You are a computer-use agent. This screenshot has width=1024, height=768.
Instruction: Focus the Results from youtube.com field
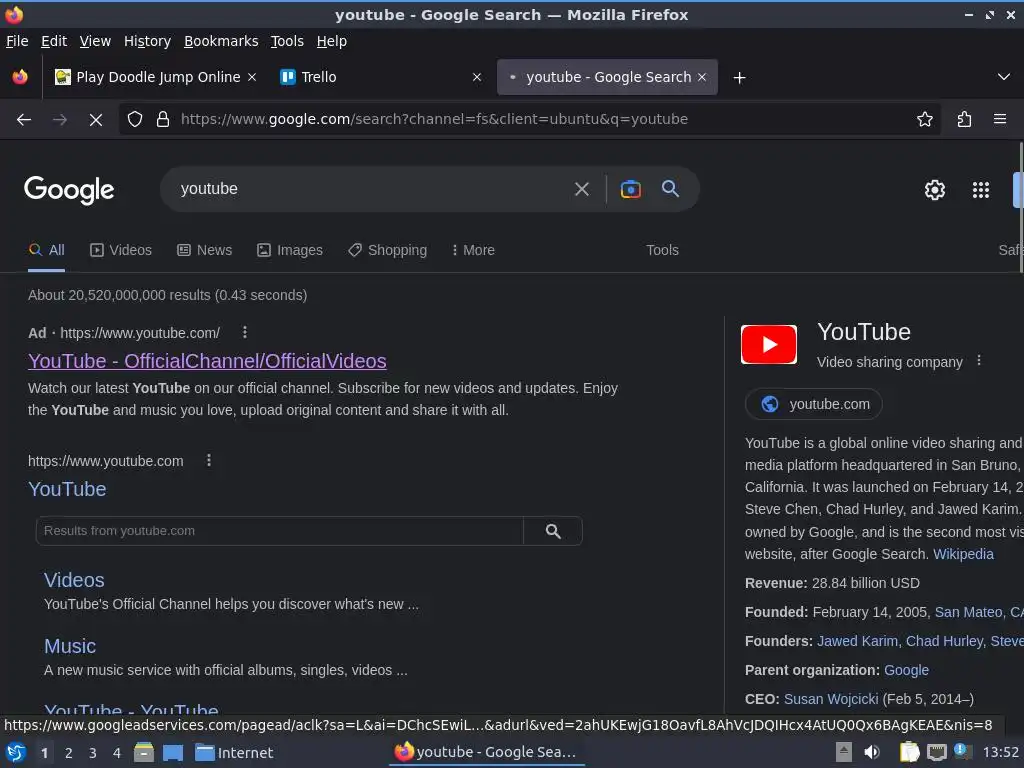[280, 532]
